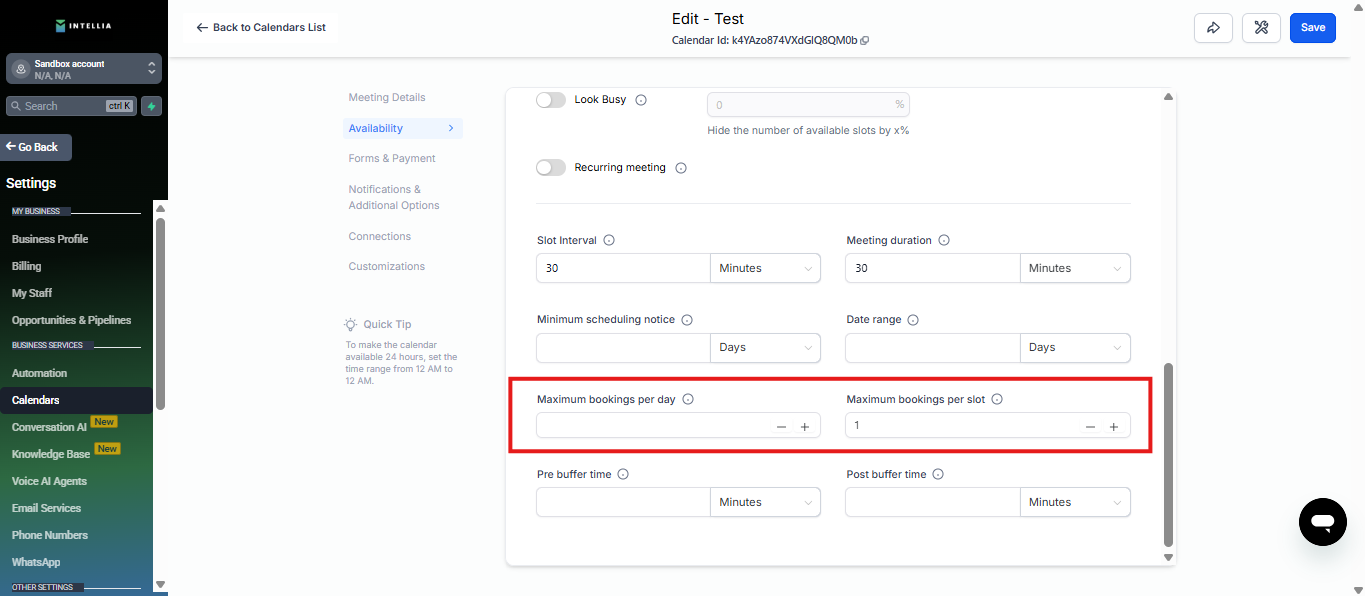Open the chat support bubble
The width and height of the screenshot is (1365, 596).
(1322, 521)
